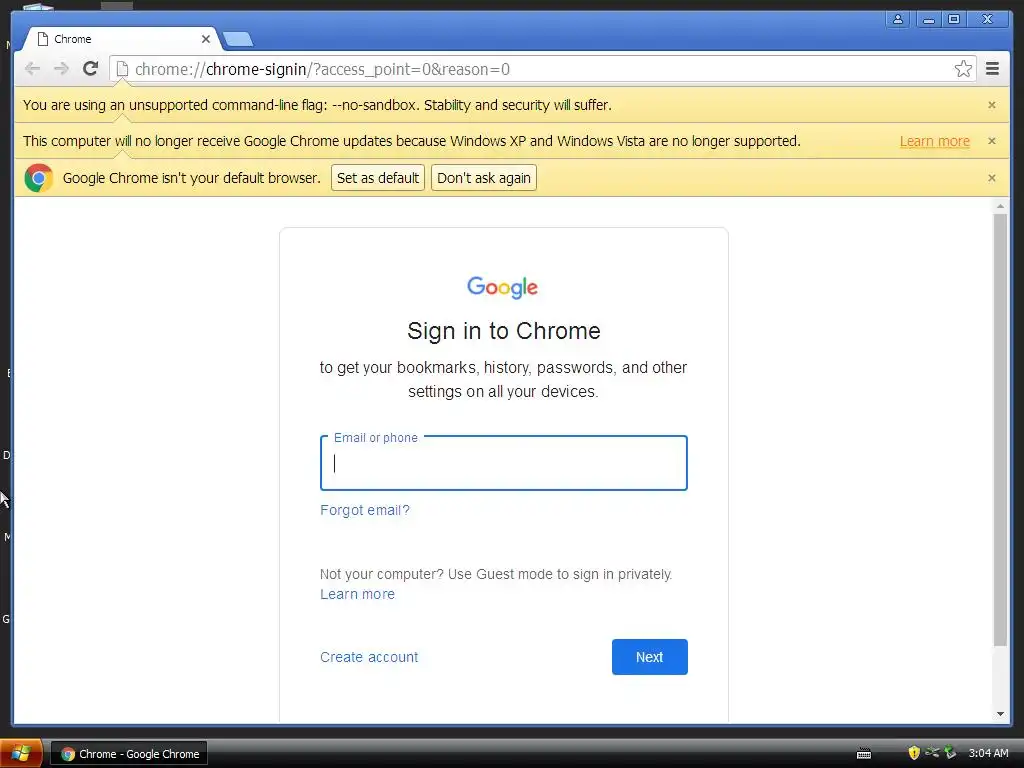Click the on-screen keyboard tray icon
Image resolution: width=1024 pixels, height=768 pixels.
pos(864,754)
